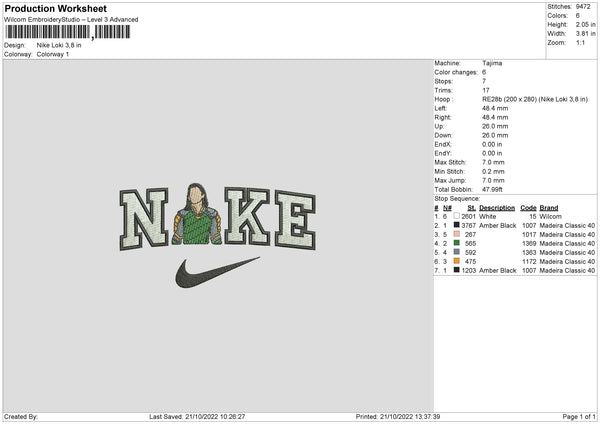Click the Stitches value '9472'
This screenshot has height=424, width=600.
583,7
